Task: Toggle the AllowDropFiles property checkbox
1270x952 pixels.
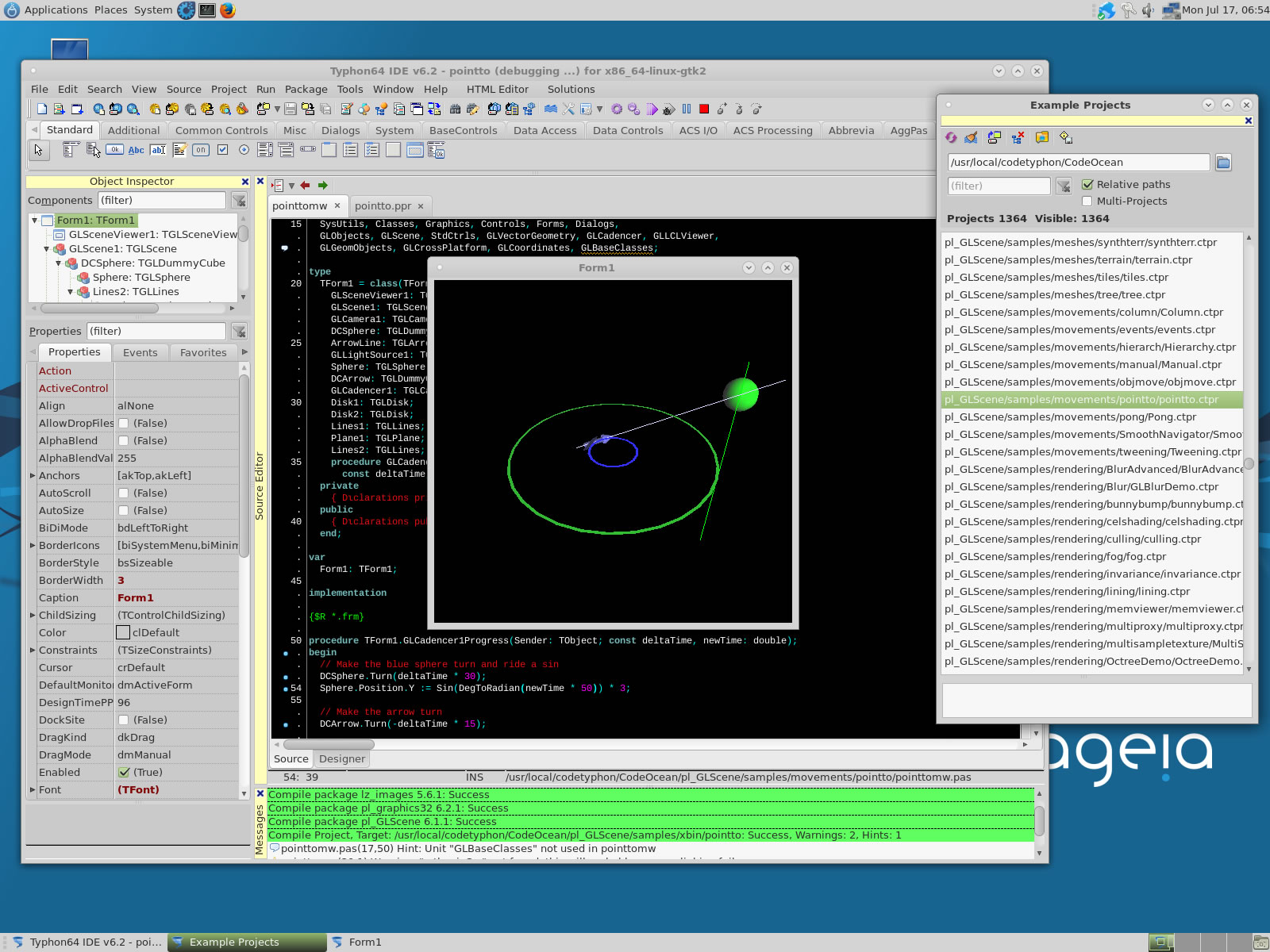Action: [124, 423]
